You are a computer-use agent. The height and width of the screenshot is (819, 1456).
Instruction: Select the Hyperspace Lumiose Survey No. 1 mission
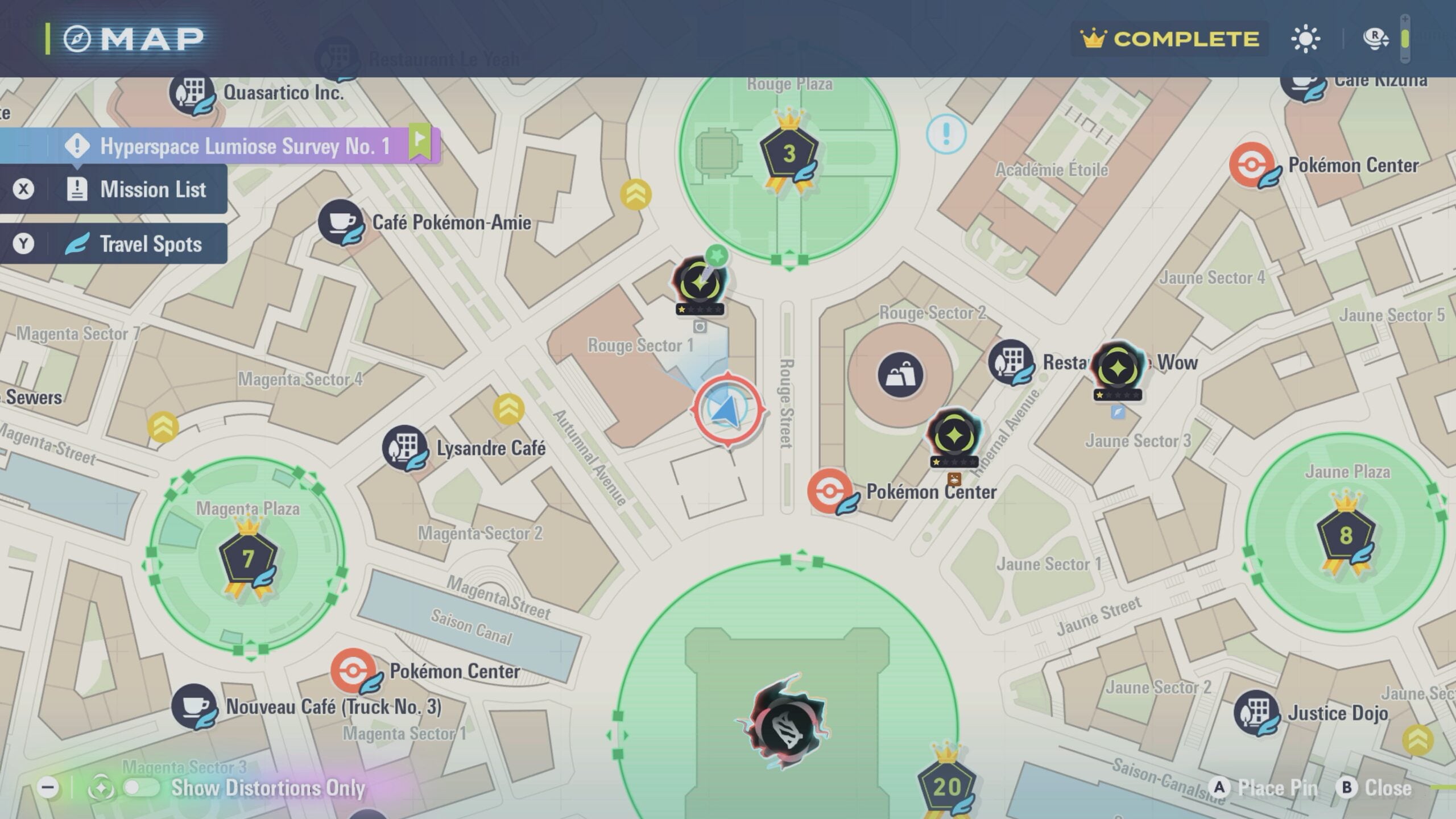(245, 146)
